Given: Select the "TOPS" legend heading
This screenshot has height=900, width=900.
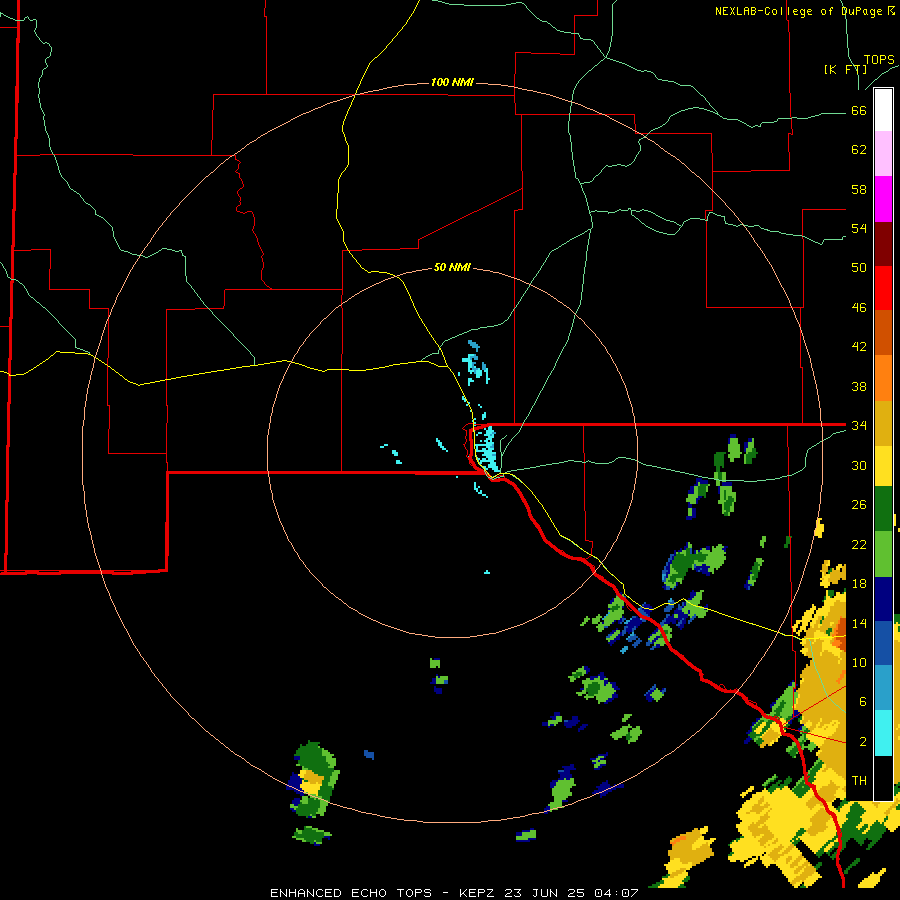Looking at the screenshot, I should pos(879,60).
